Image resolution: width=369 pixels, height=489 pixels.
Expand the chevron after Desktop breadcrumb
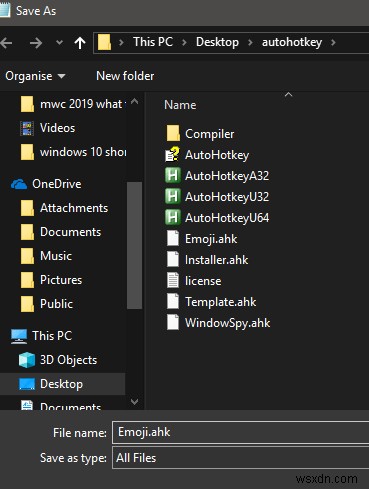tap(250, 43)
